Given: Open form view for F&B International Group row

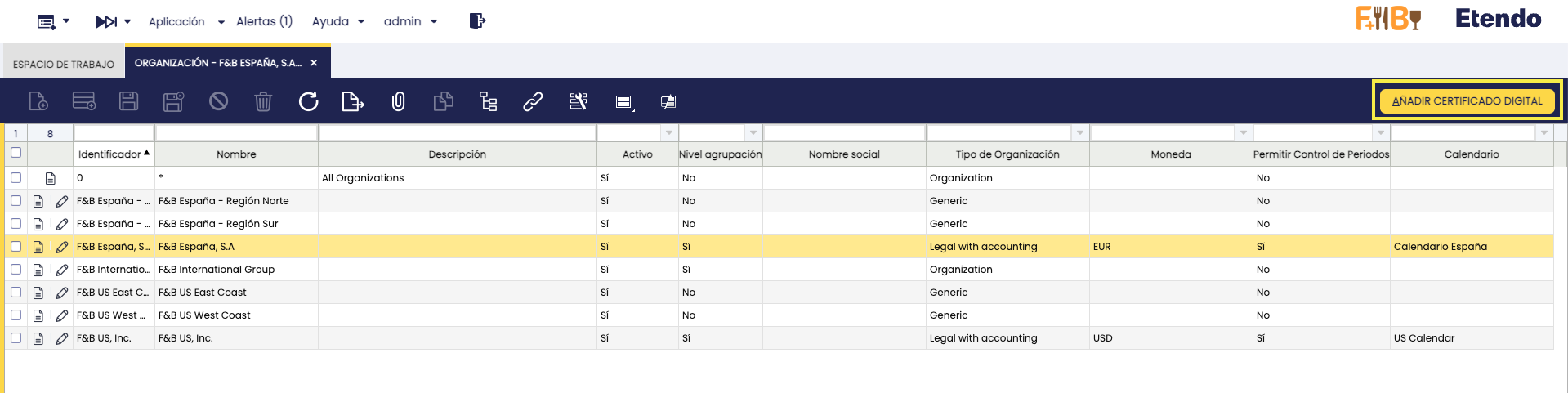Looking at the screenshot, I should pyautogui.click(x=38, y=270).
